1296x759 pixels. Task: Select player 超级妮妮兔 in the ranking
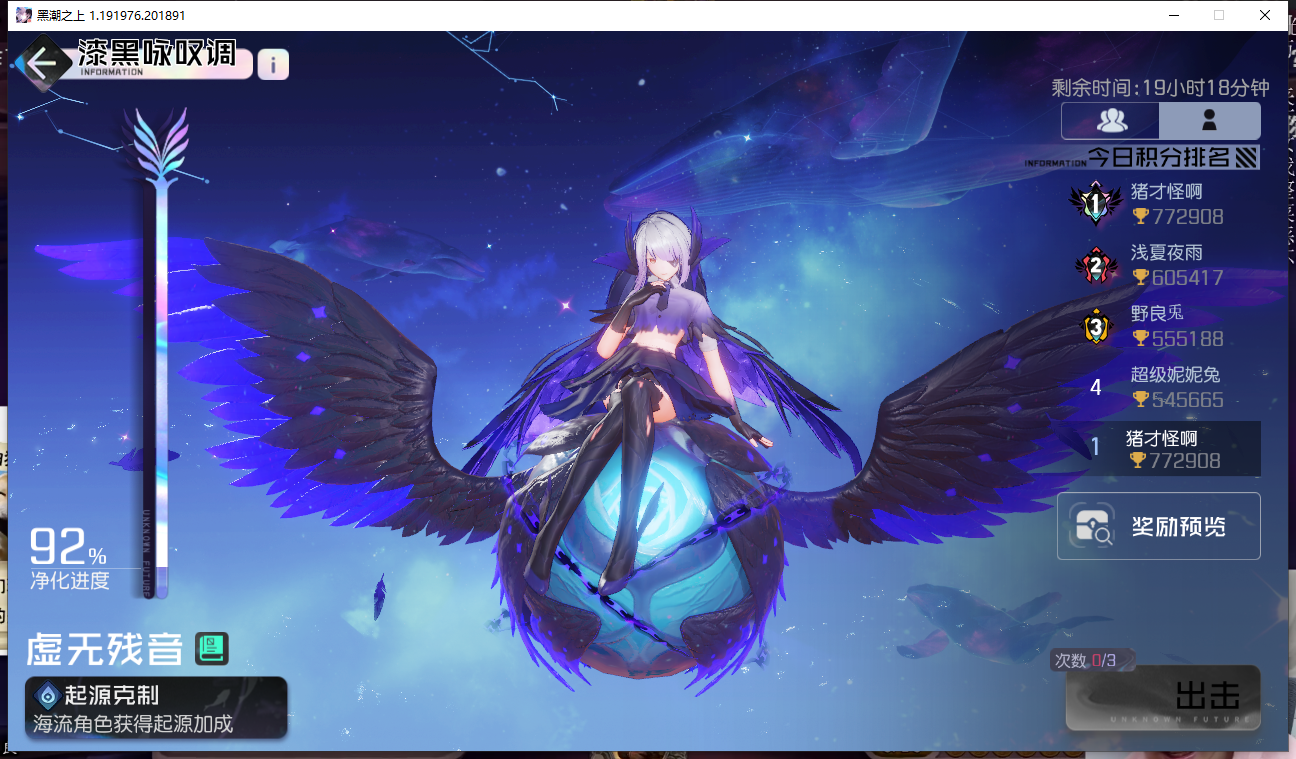coord(1175,375)
